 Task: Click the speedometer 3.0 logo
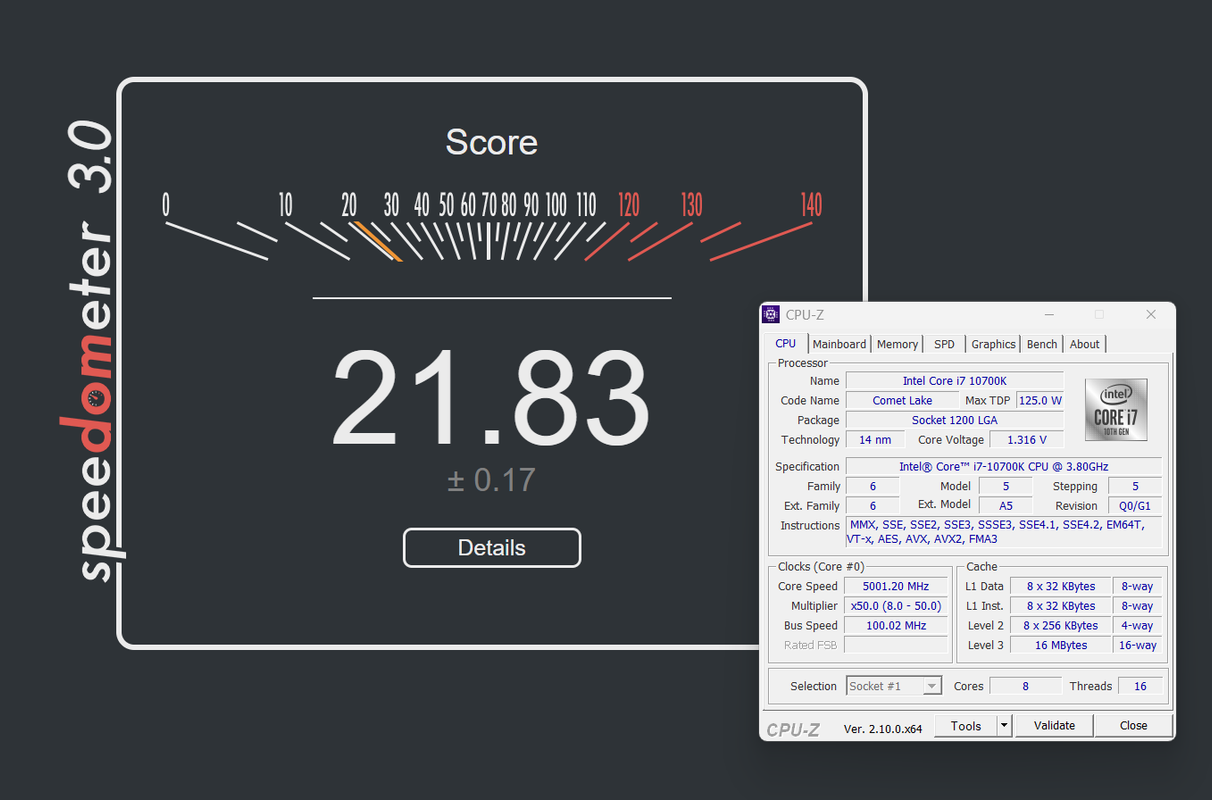pyautogui.click(x=92, y=351)
